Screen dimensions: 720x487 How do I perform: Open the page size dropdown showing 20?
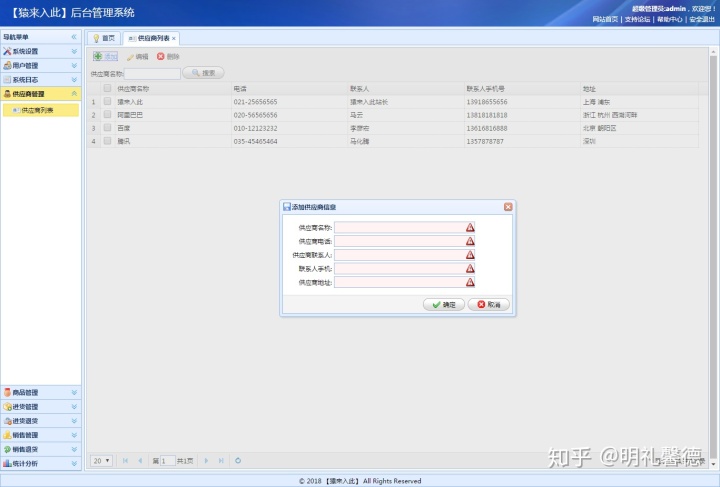pos(101,460)
